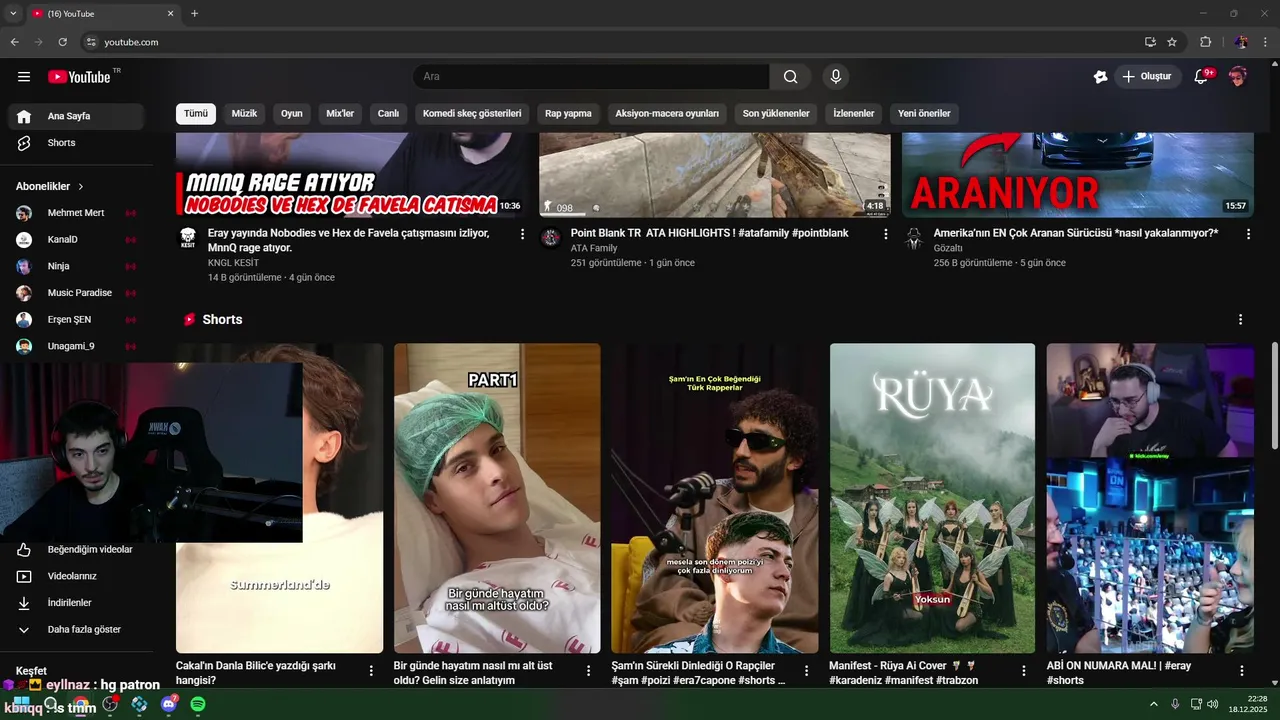
Task: Open Discord from the taskbar
Action: [x=169, y=705]
